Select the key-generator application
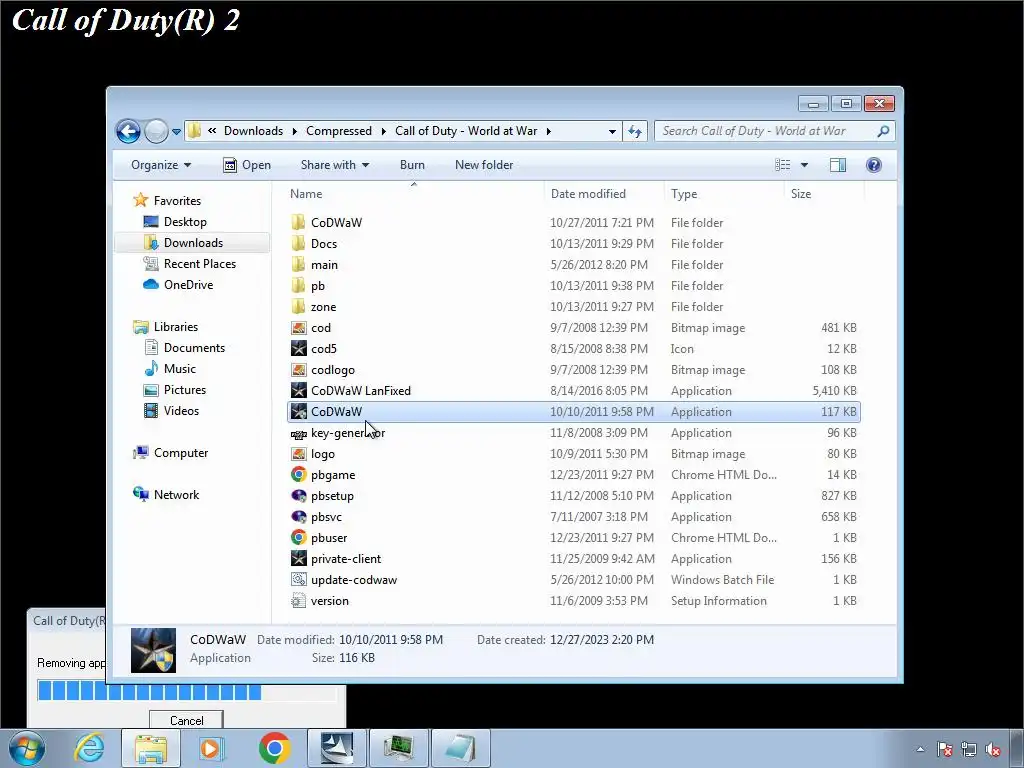Image resolution: width=1024 pixels, height=768 pixels. click(x=573, y=433)
